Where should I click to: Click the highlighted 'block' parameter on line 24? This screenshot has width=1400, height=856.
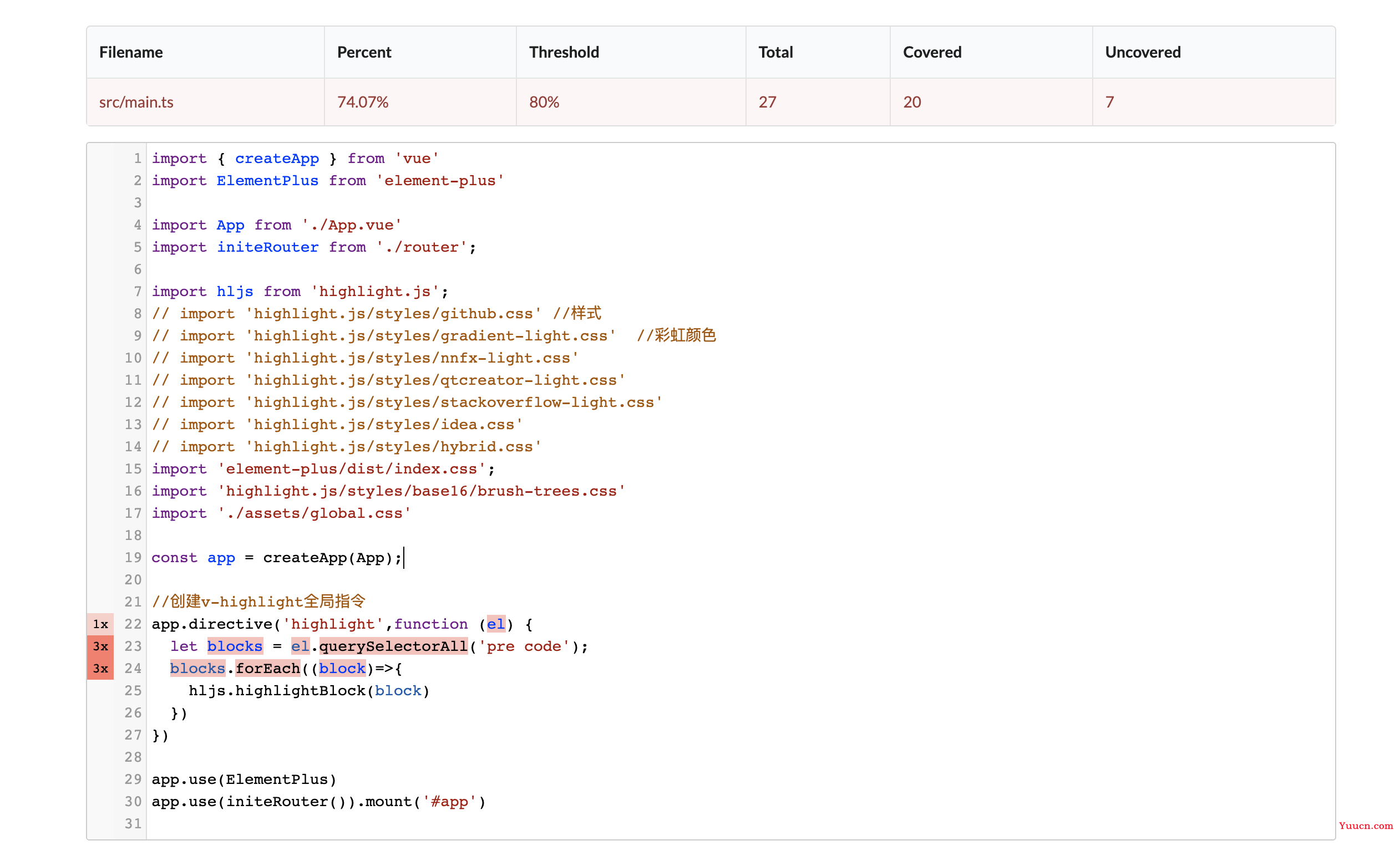pos(342,669)
